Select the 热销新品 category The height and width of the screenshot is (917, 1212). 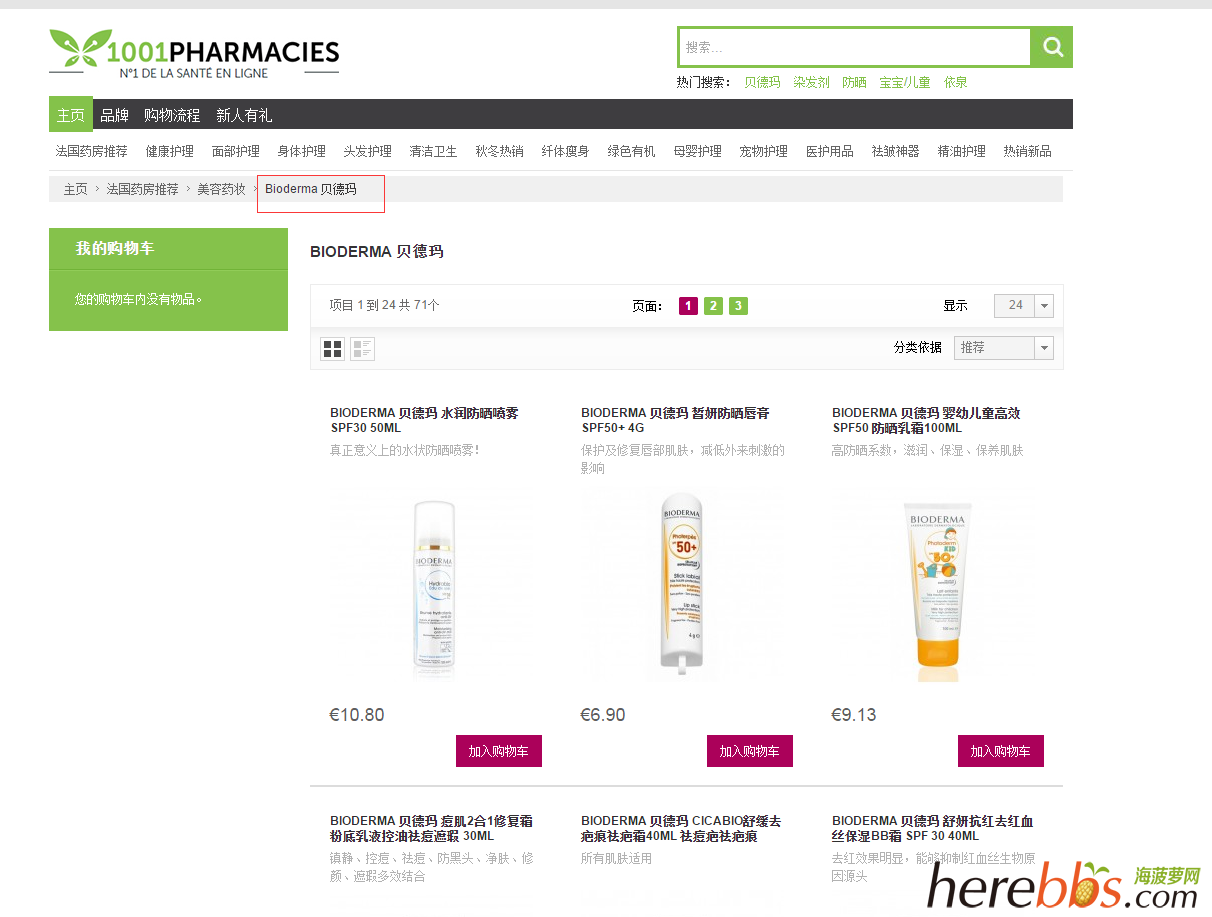coord(1028,151)
